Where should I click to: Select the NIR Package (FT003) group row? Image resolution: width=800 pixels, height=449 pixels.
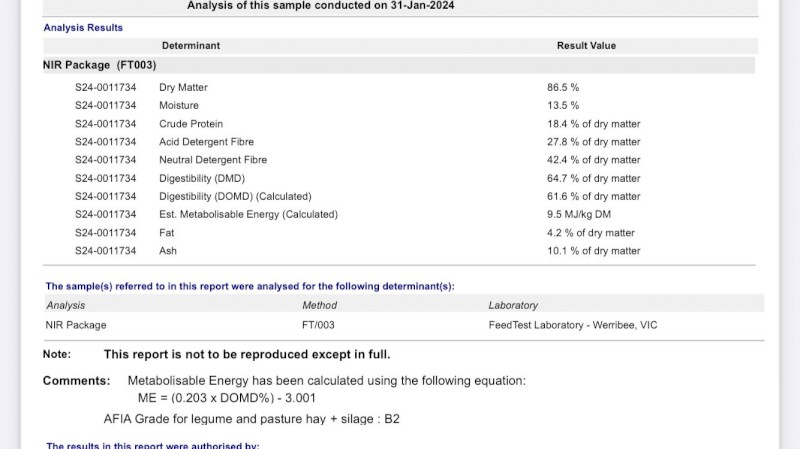(100, 65)
